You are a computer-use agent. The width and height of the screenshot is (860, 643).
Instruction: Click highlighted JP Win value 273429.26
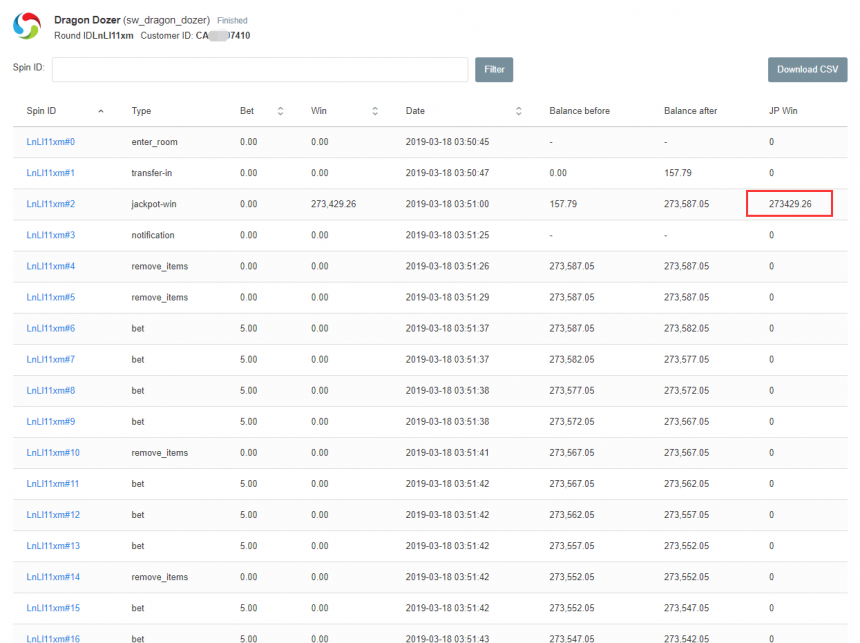point(790,204)
